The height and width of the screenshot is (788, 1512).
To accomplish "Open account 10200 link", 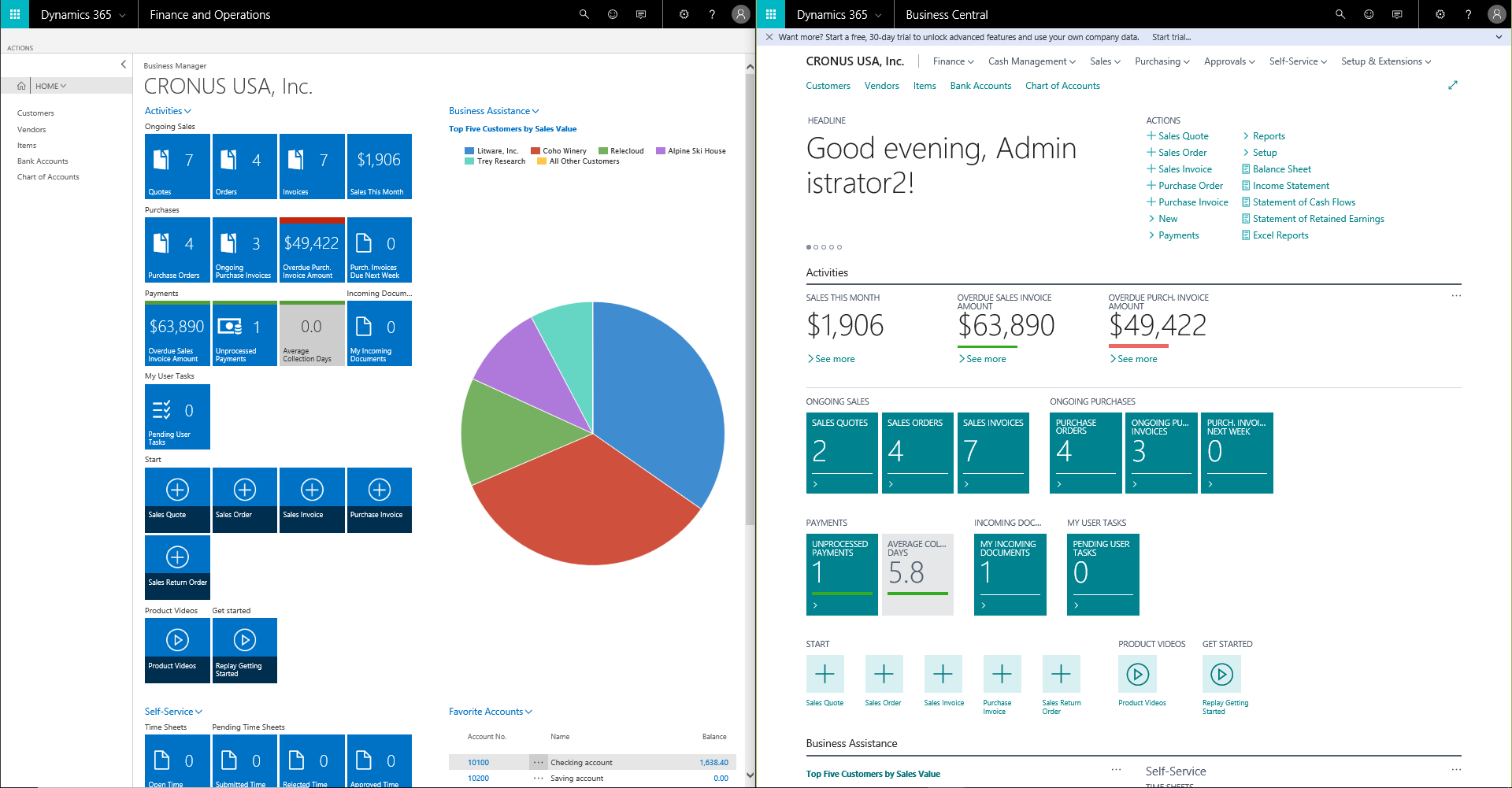I will (x=478, y=779).
